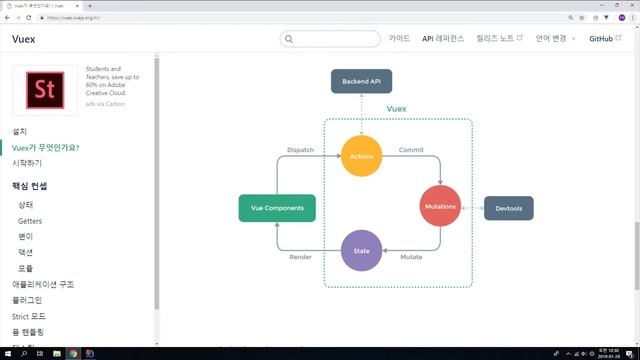Click the Adobe Stock St ad image
Screen dimensions: 640x360
pos(45,90)
